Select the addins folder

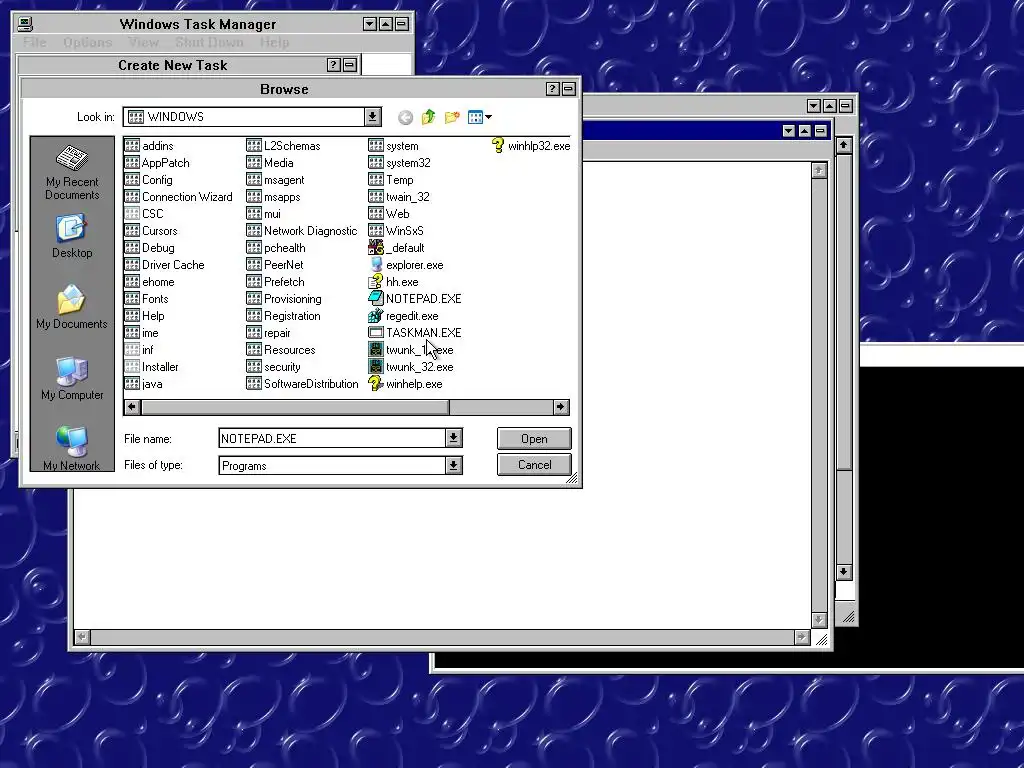click(149, 146)
